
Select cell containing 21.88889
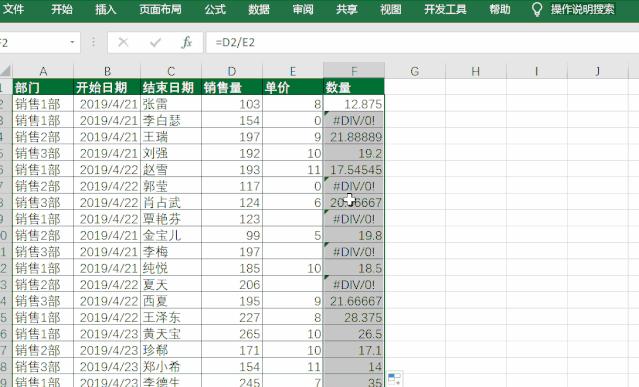354,136
